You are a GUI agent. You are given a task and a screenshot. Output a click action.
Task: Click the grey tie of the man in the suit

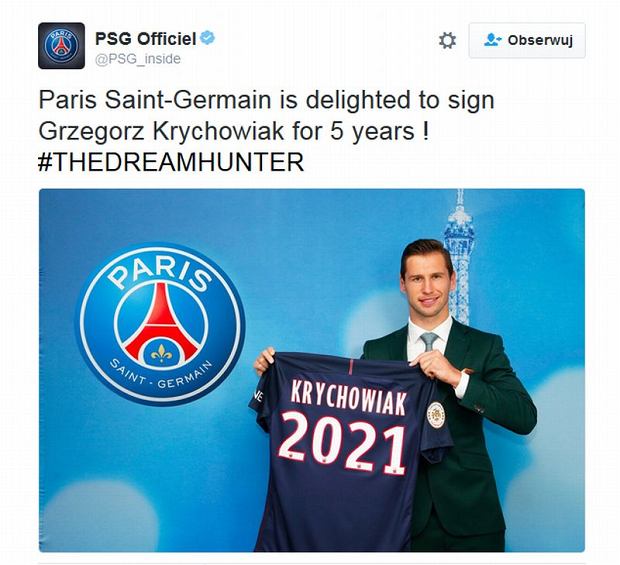tap(429, 341)
